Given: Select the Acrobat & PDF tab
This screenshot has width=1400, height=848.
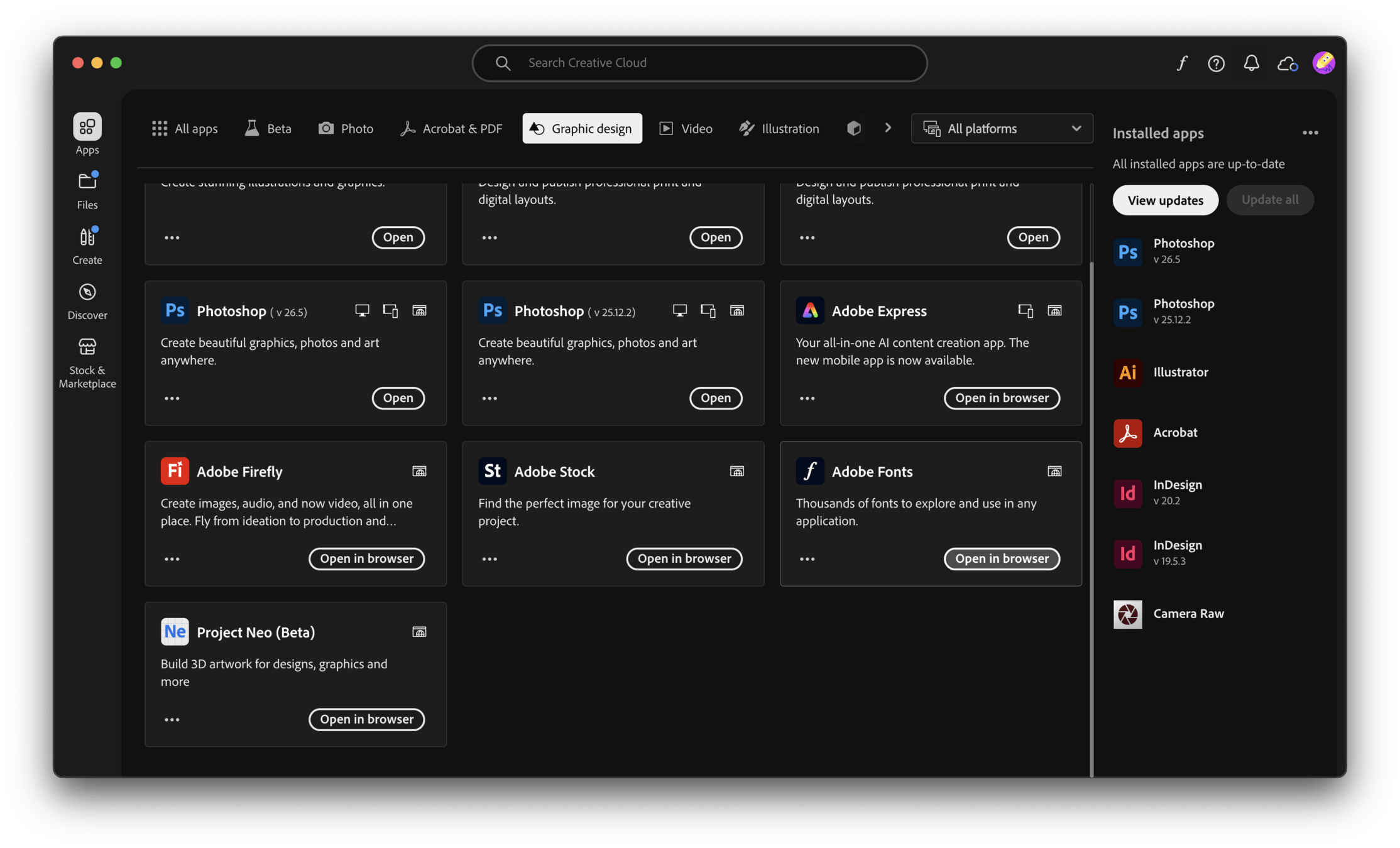Looking at the screenshot, I should click(451, 128).
